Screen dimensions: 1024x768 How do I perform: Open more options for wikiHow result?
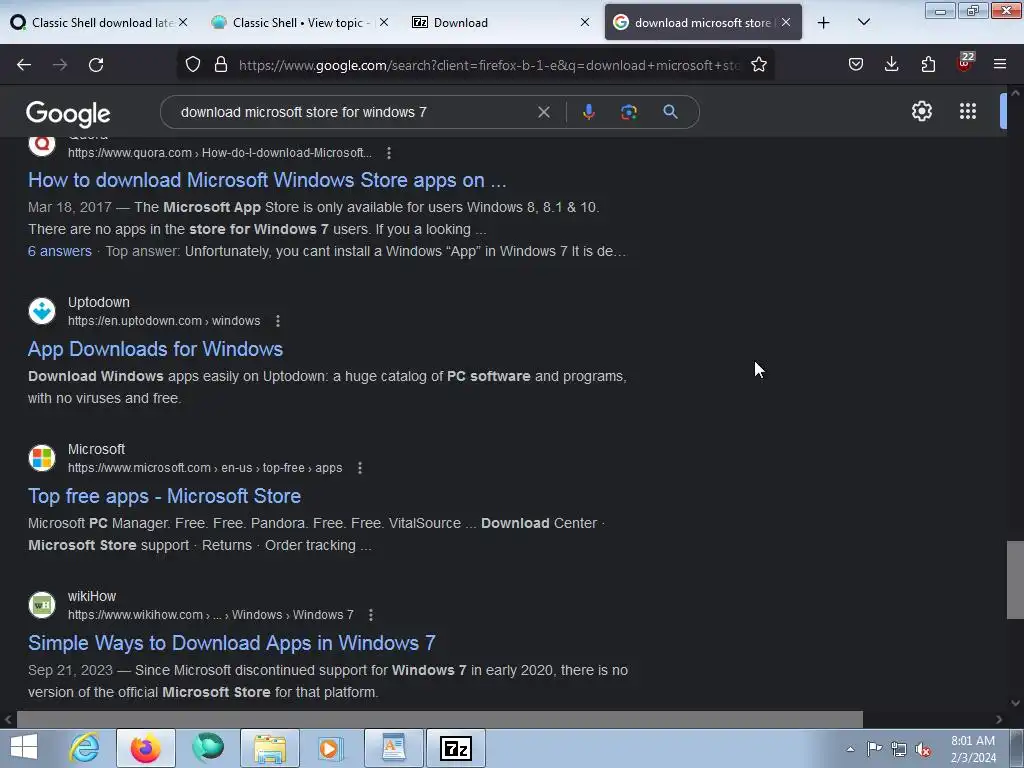[x=371, y=615]
